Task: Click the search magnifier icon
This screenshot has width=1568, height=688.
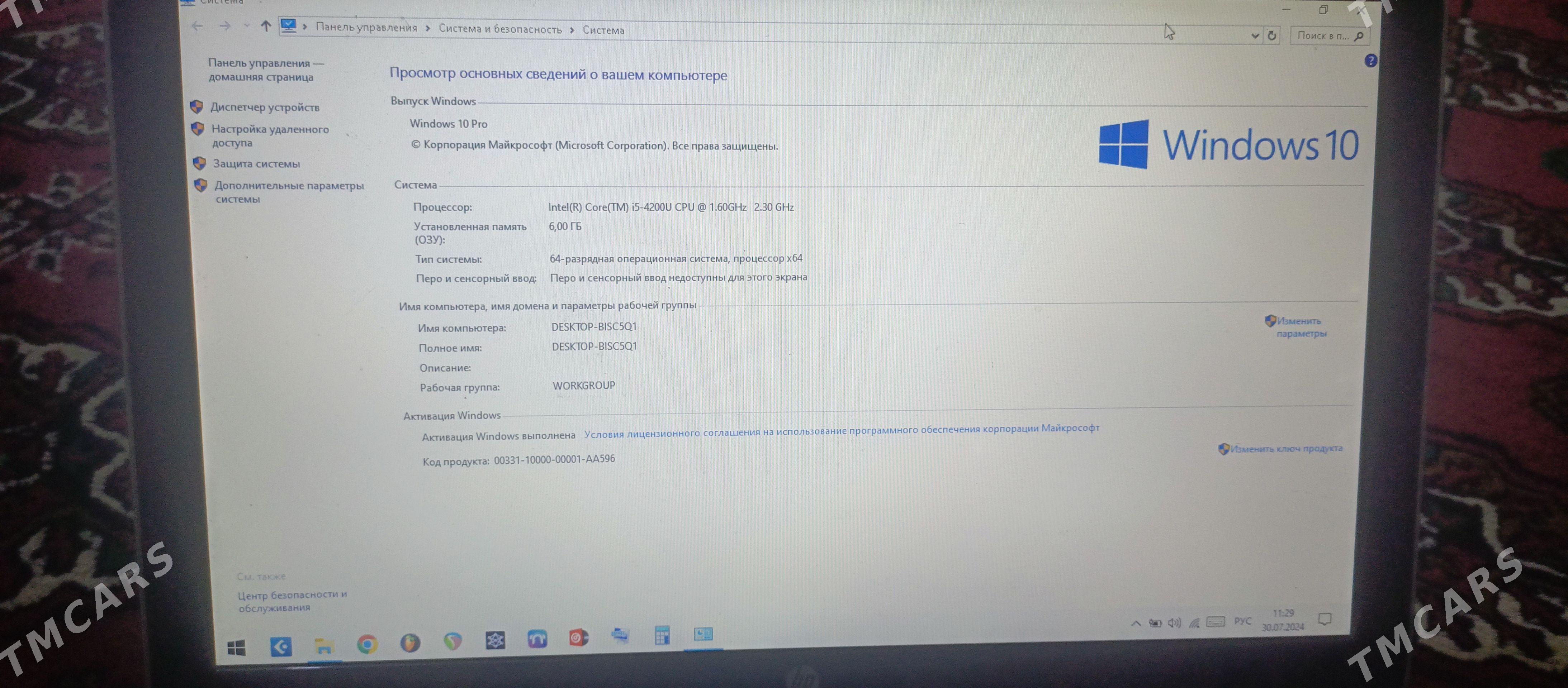Action: 1359,37
